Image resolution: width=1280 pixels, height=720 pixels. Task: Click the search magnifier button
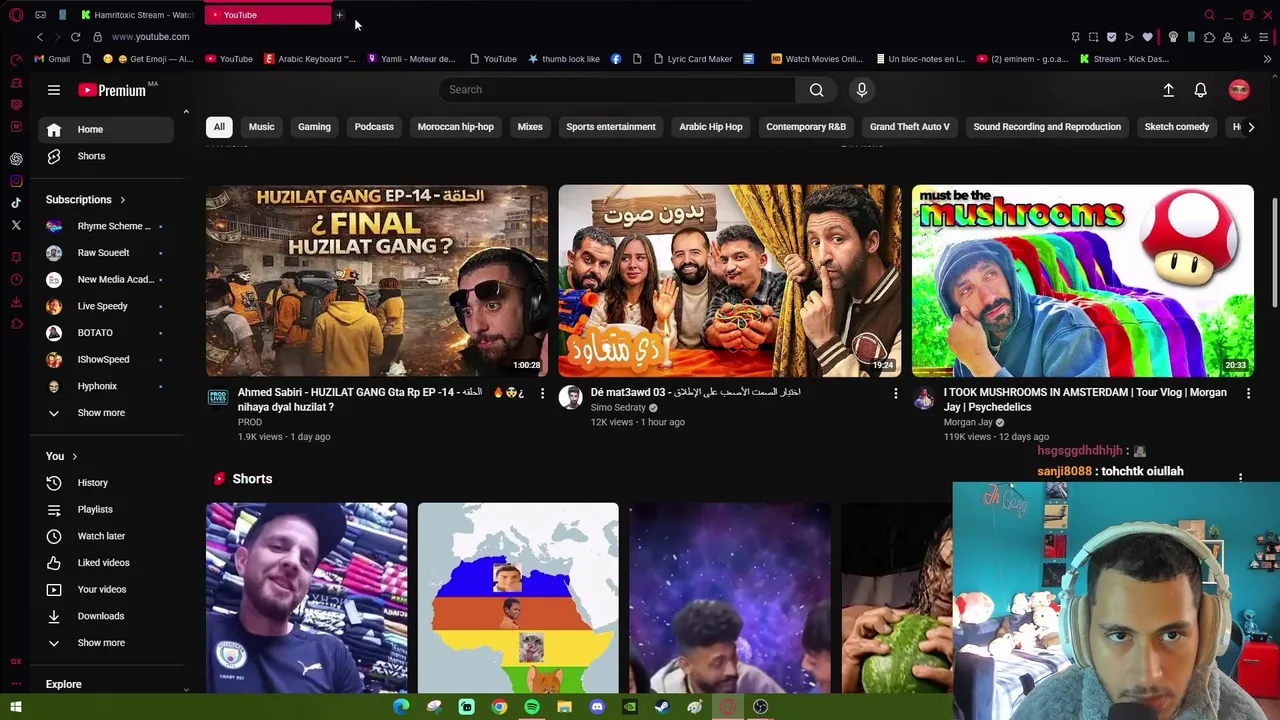[816, 90]
